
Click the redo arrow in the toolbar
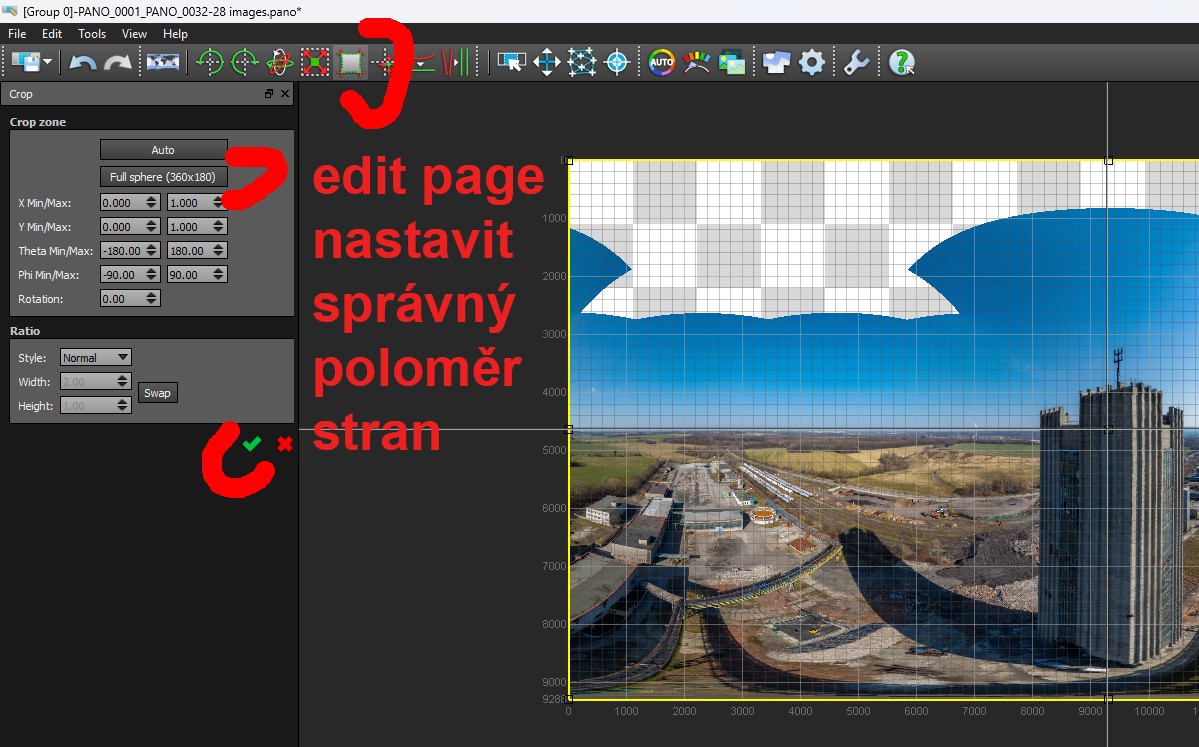click(118, 63)
